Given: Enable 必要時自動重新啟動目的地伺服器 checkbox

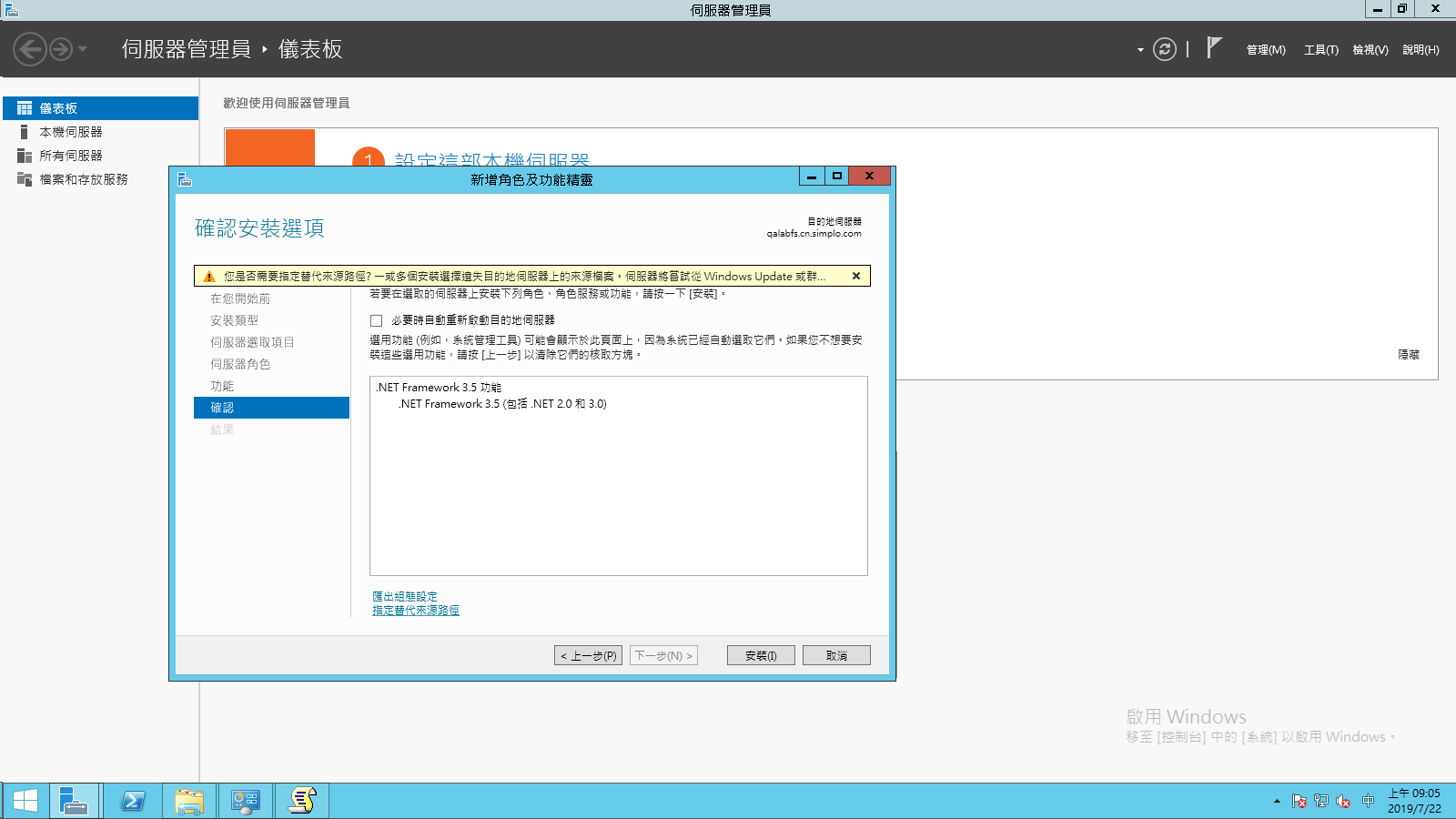Looking at the screenshot, I should click(375, 319).
